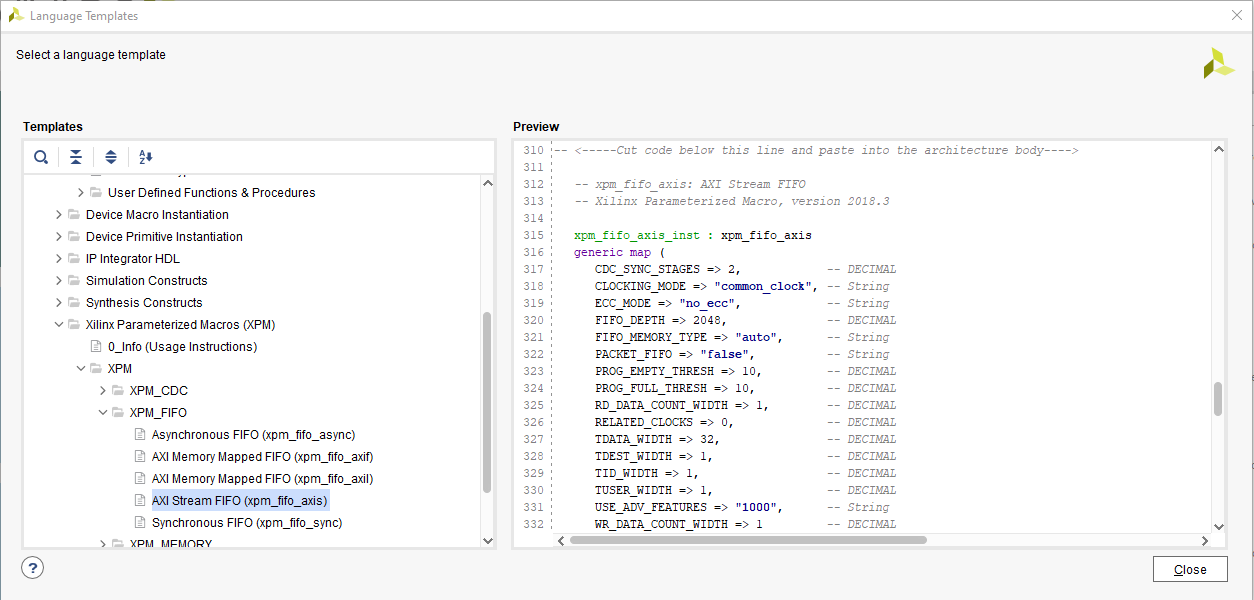Select Synthesis Constructs tree row
The height and width of the screenshot is (600, 1254).
click(x=144, y=303)
